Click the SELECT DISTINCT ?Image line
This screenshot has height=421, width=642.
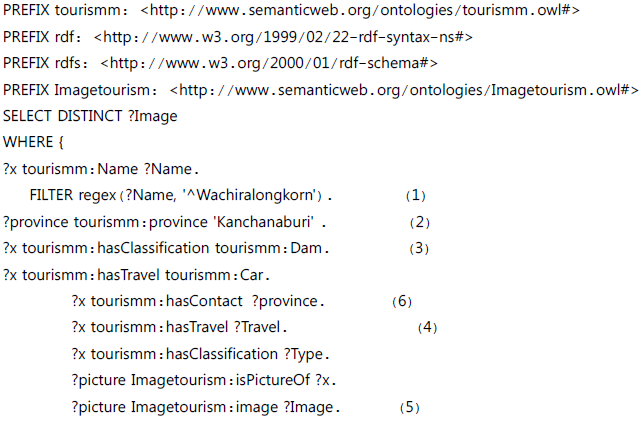pos(90,116)
